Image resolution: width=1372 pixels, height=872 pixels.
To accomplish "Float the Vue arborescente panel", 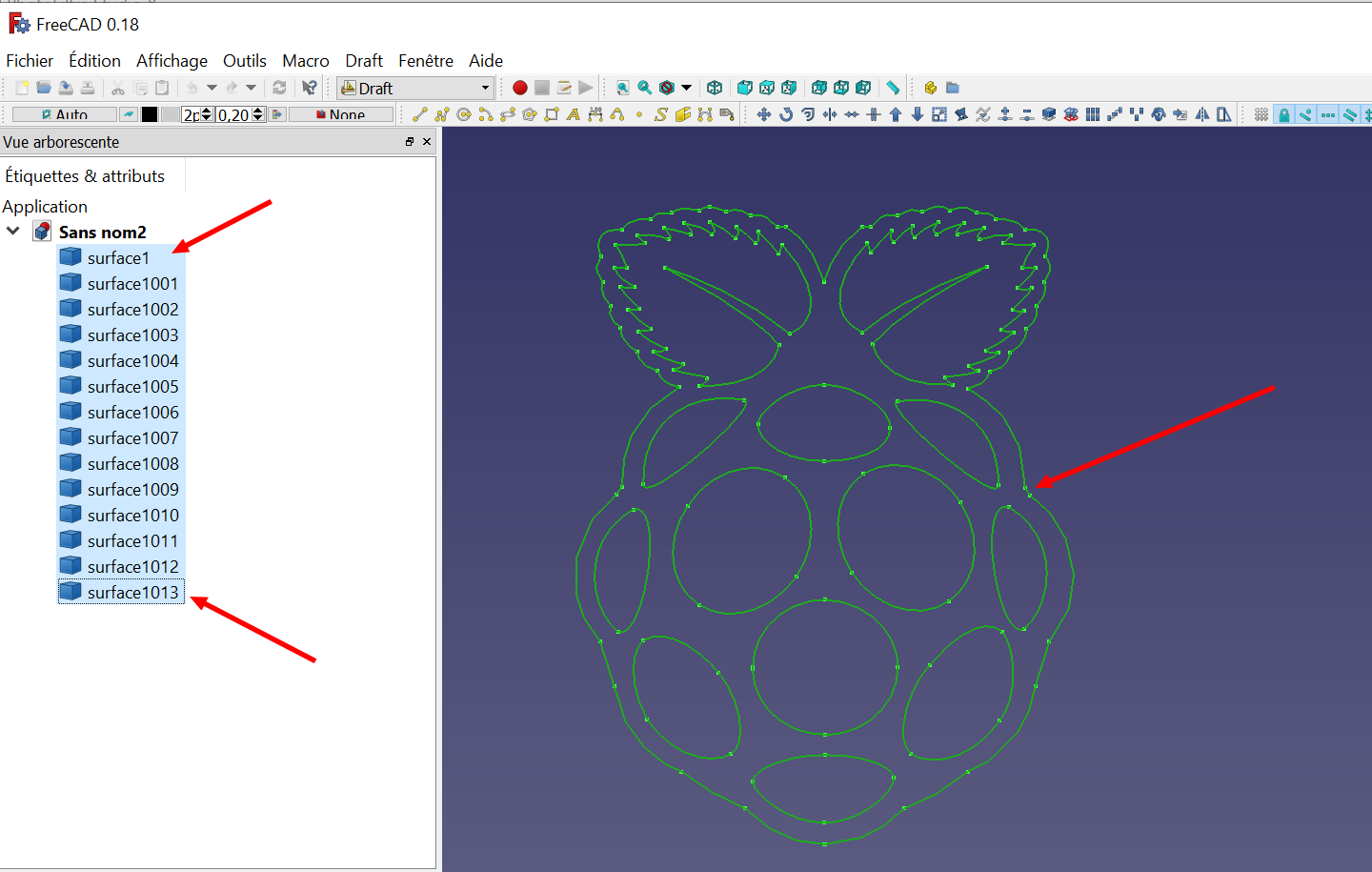I will (x=410, y=142).
